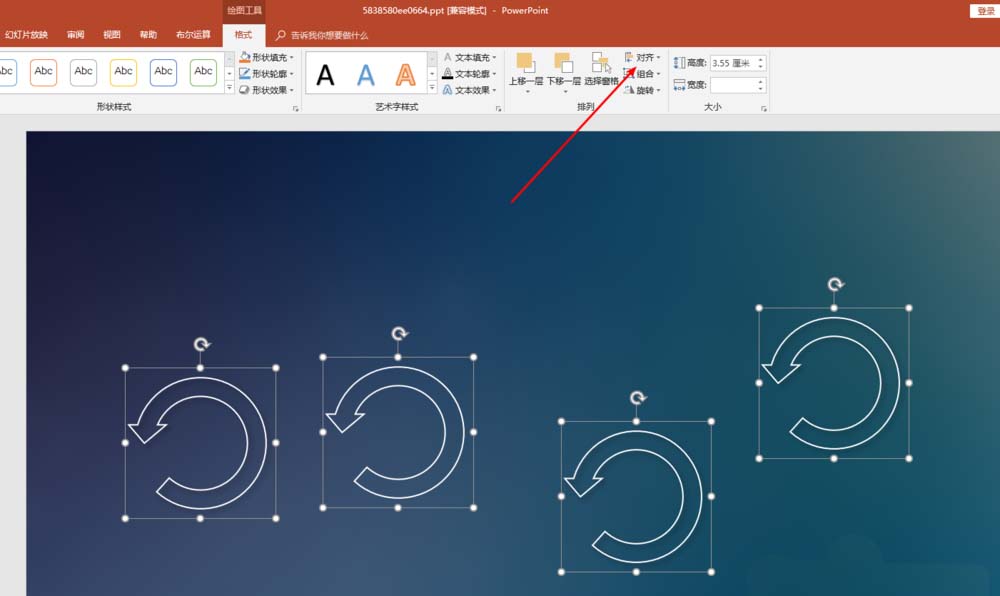The height and width of the screenshot is (596, 1000).
Task: Open the 幻灯片放映 ribbon tab
Action: tap(26, 34)
